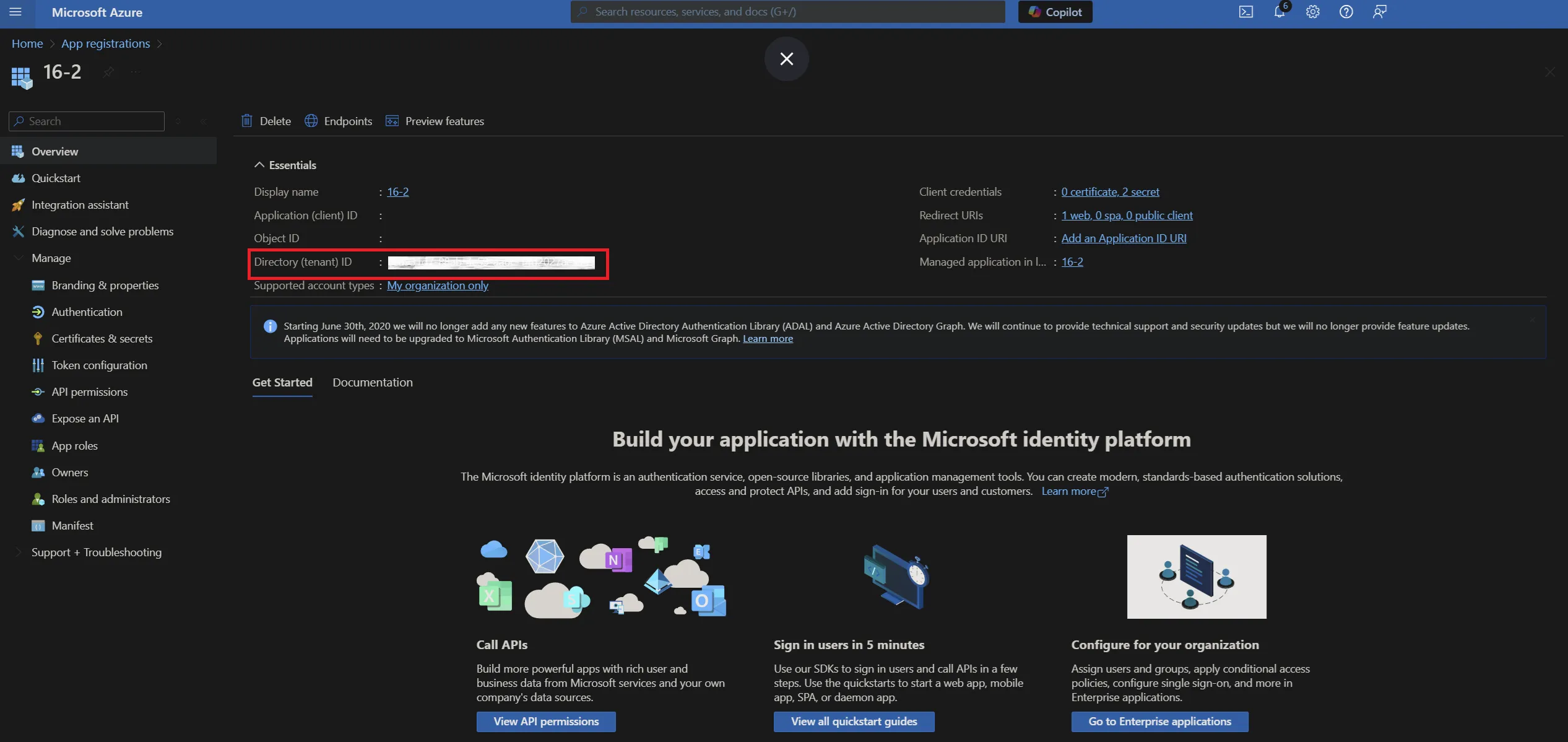The height and width of the screenshot is (742, 1568).
Task: Pin the 16-2 app registration
Action: (108, 72)
